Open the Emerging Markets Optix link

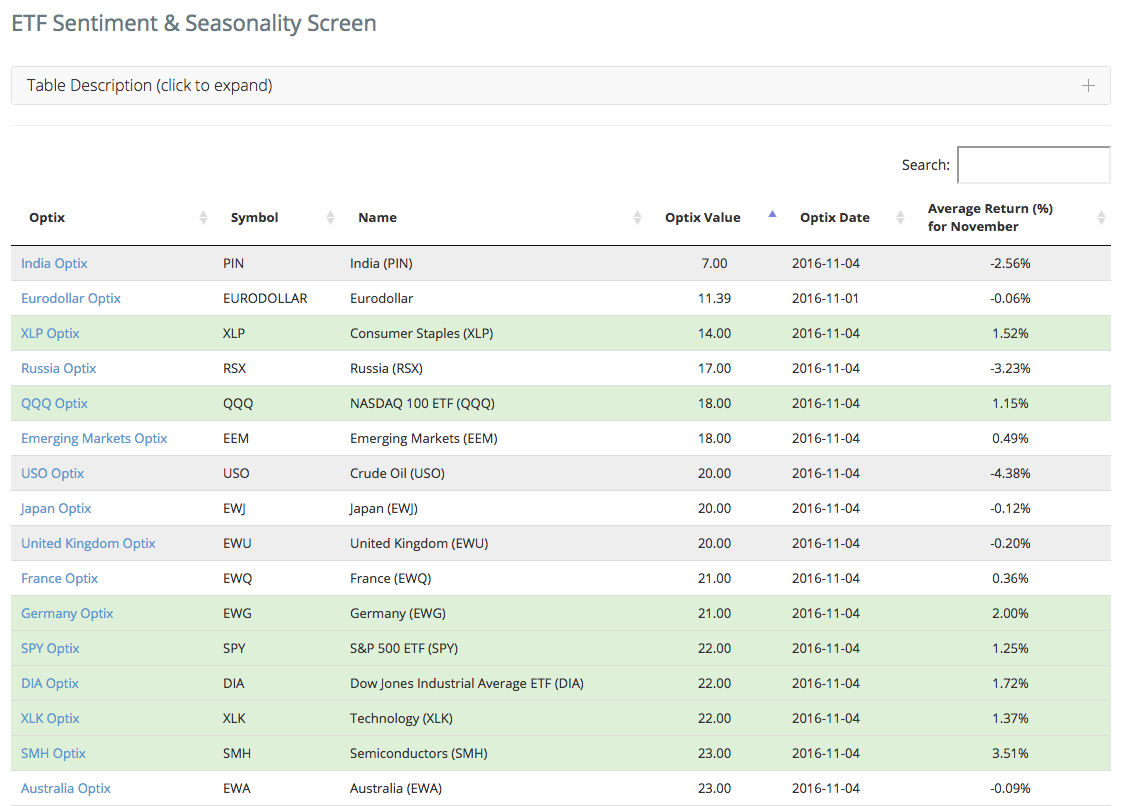(94, 438)
